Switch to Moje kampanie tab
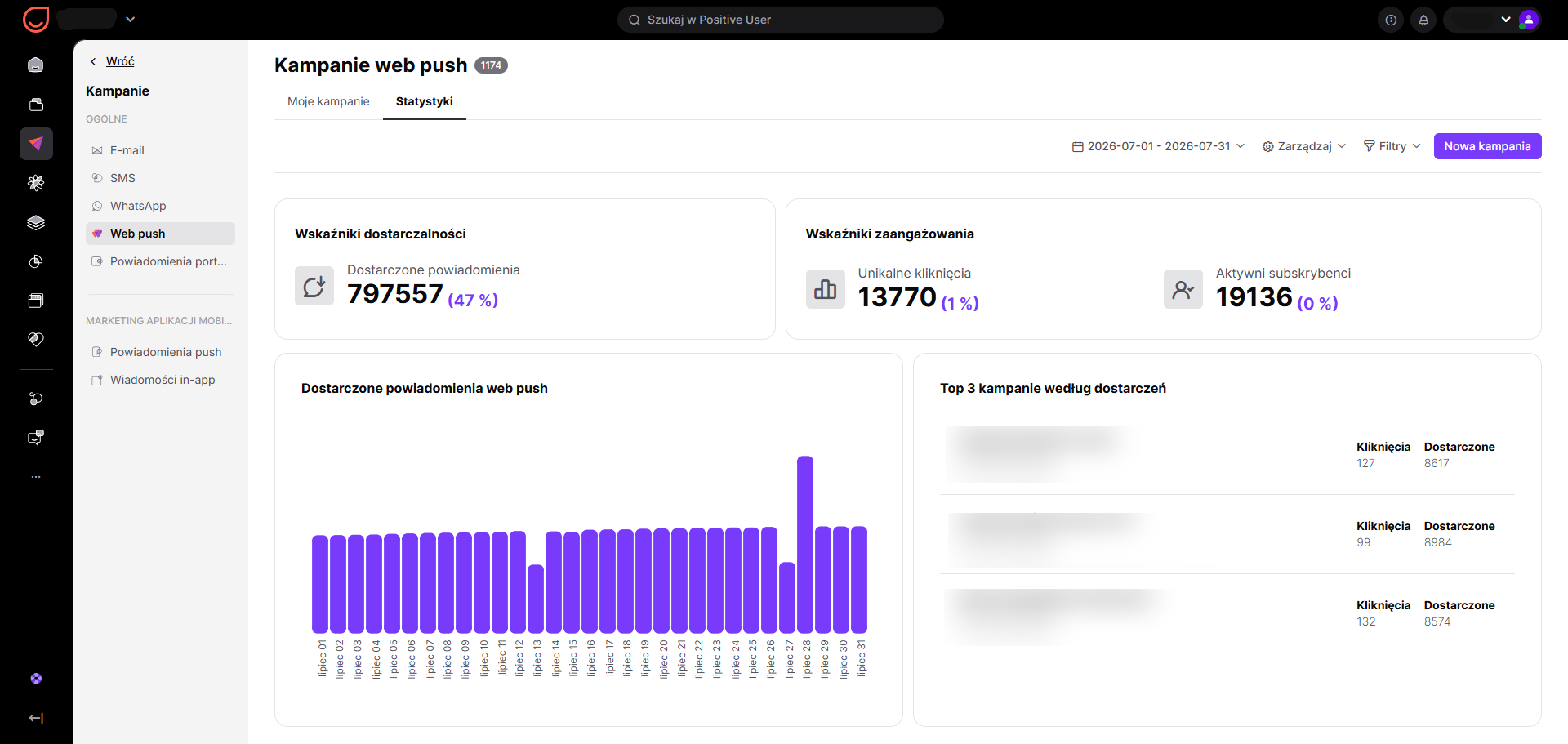 click(328, 101)
